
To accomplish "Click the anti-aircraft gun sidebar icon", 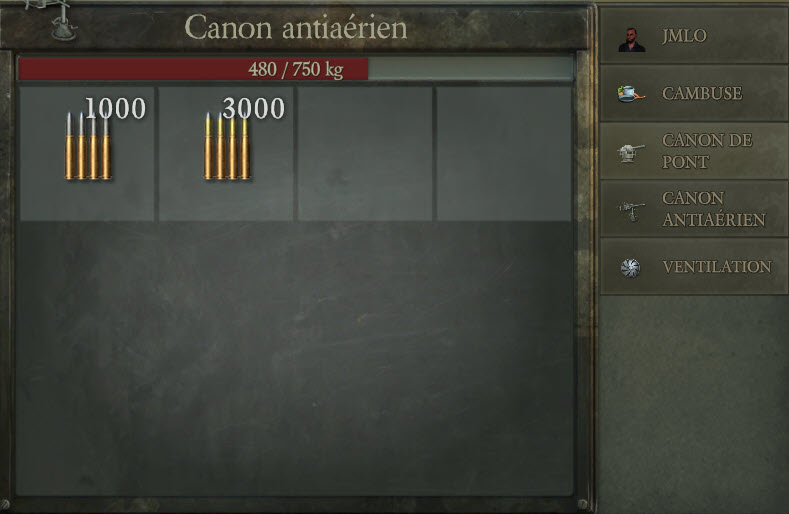I will pos(630,210).
